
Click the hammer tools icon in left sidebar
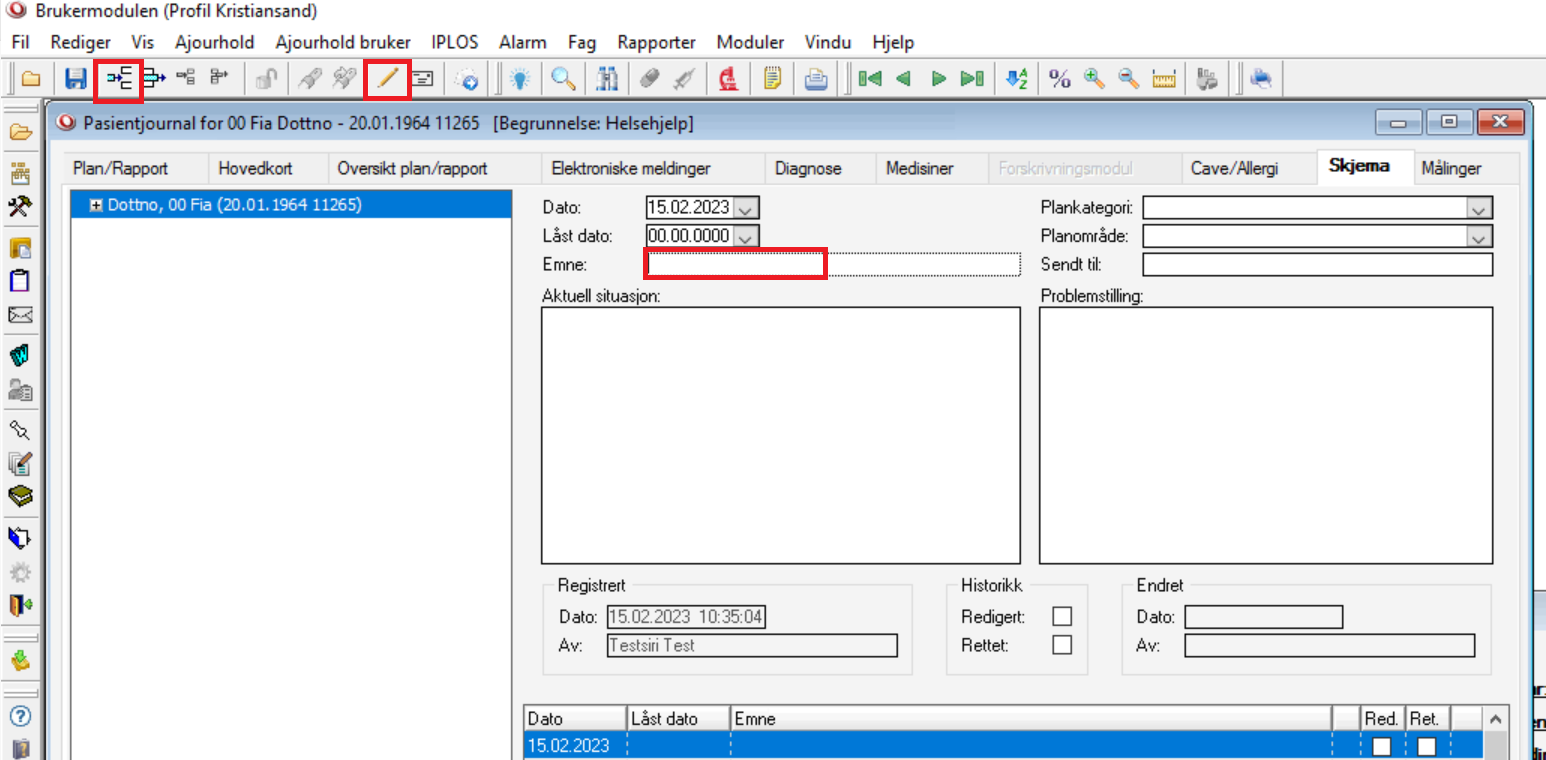pos(20,205)
